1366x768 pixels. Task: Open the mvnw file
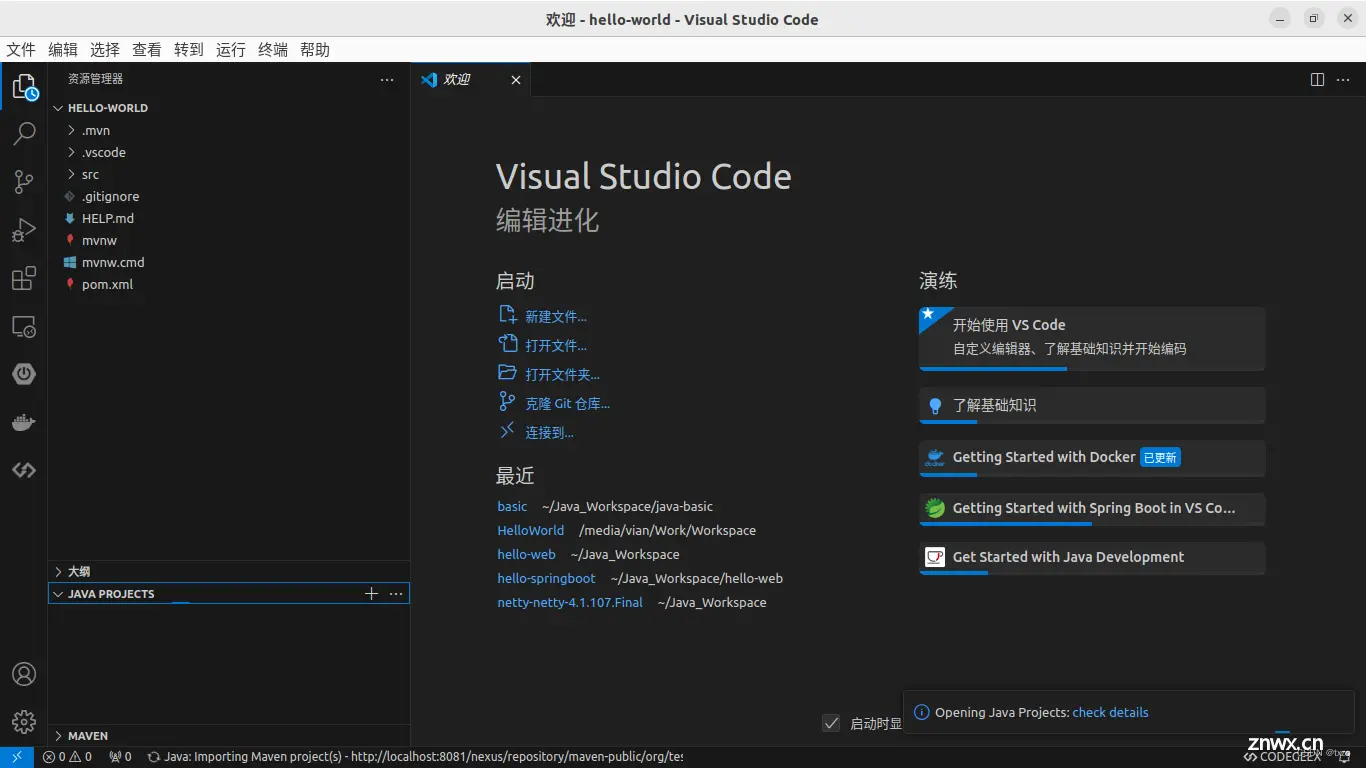pyautogui.click(x=229, y=241)
